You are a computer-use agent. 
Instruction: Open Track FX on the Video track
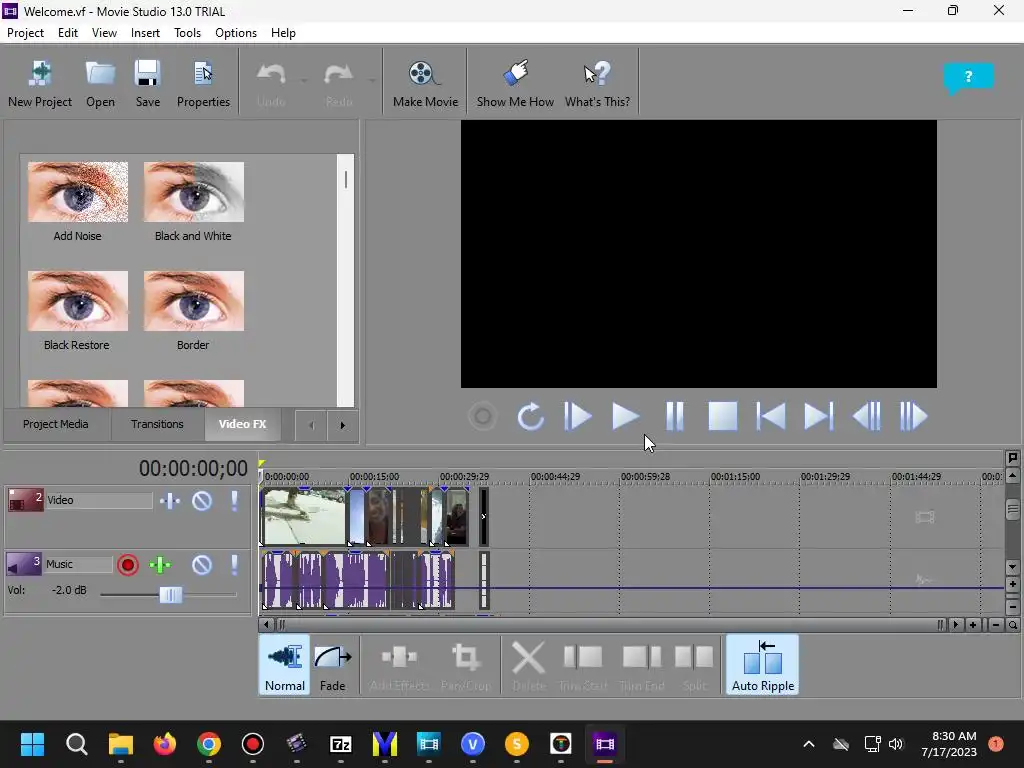click(x=170, y=501)
